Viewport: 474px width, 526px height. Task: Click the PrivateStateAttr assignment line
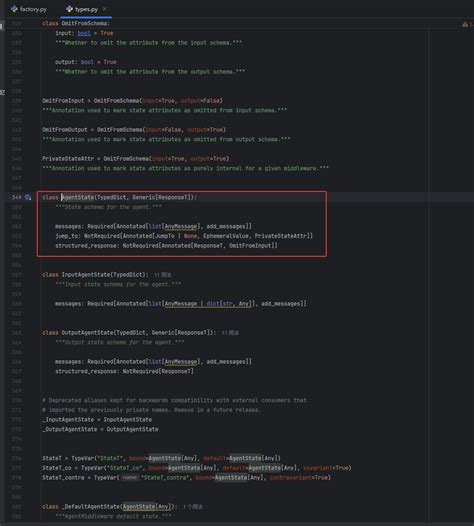136,159
